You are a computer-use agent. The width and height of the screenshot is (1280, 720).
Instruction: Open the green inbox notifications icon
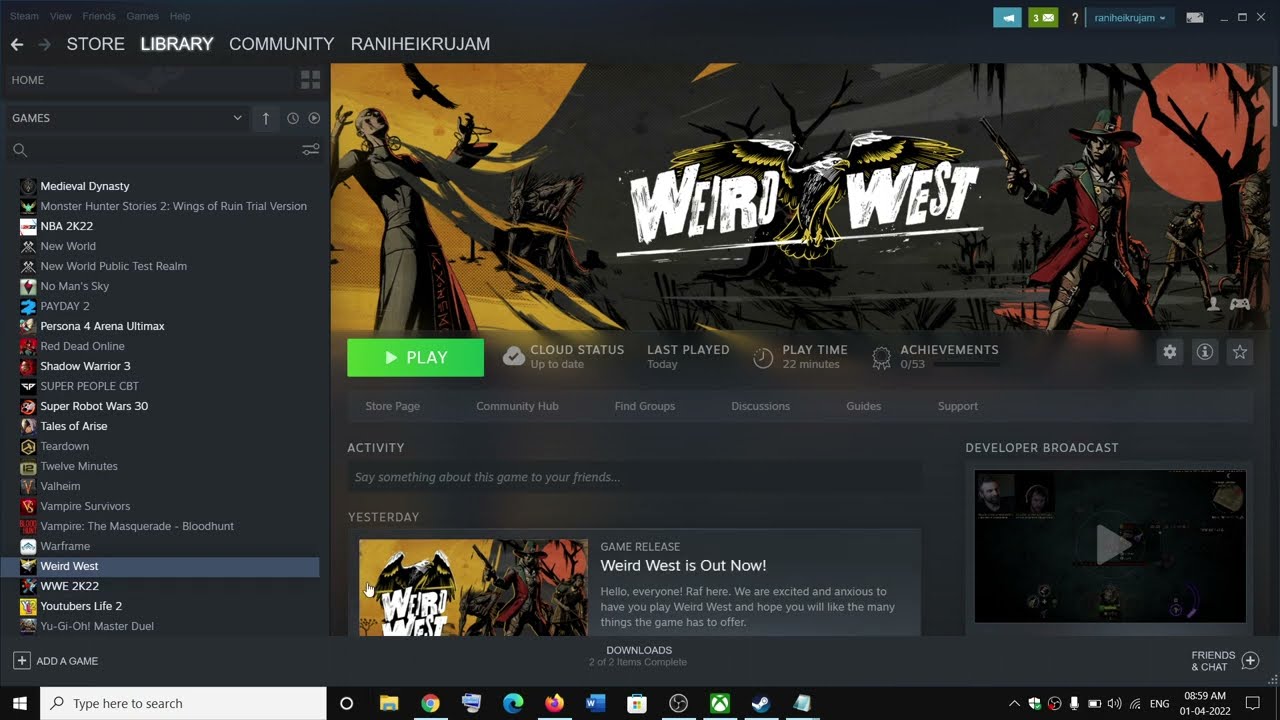tap(1043, 18)
